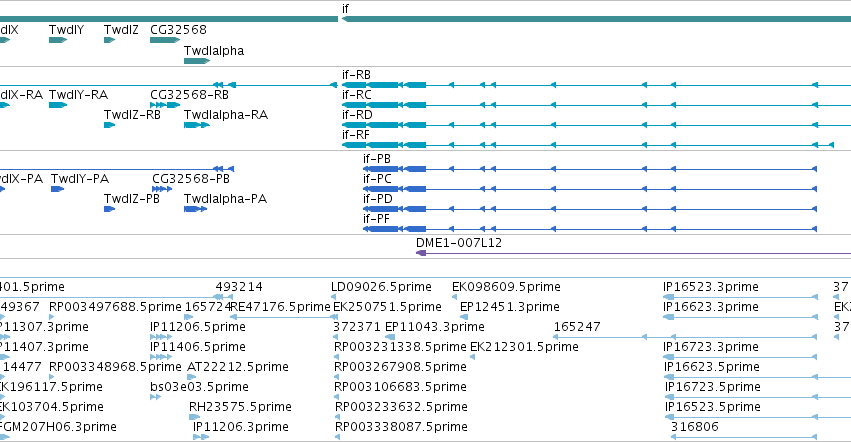Click the IP16623.3prime label
Screen dimensions: 851x442
click(x=710, y=307)
